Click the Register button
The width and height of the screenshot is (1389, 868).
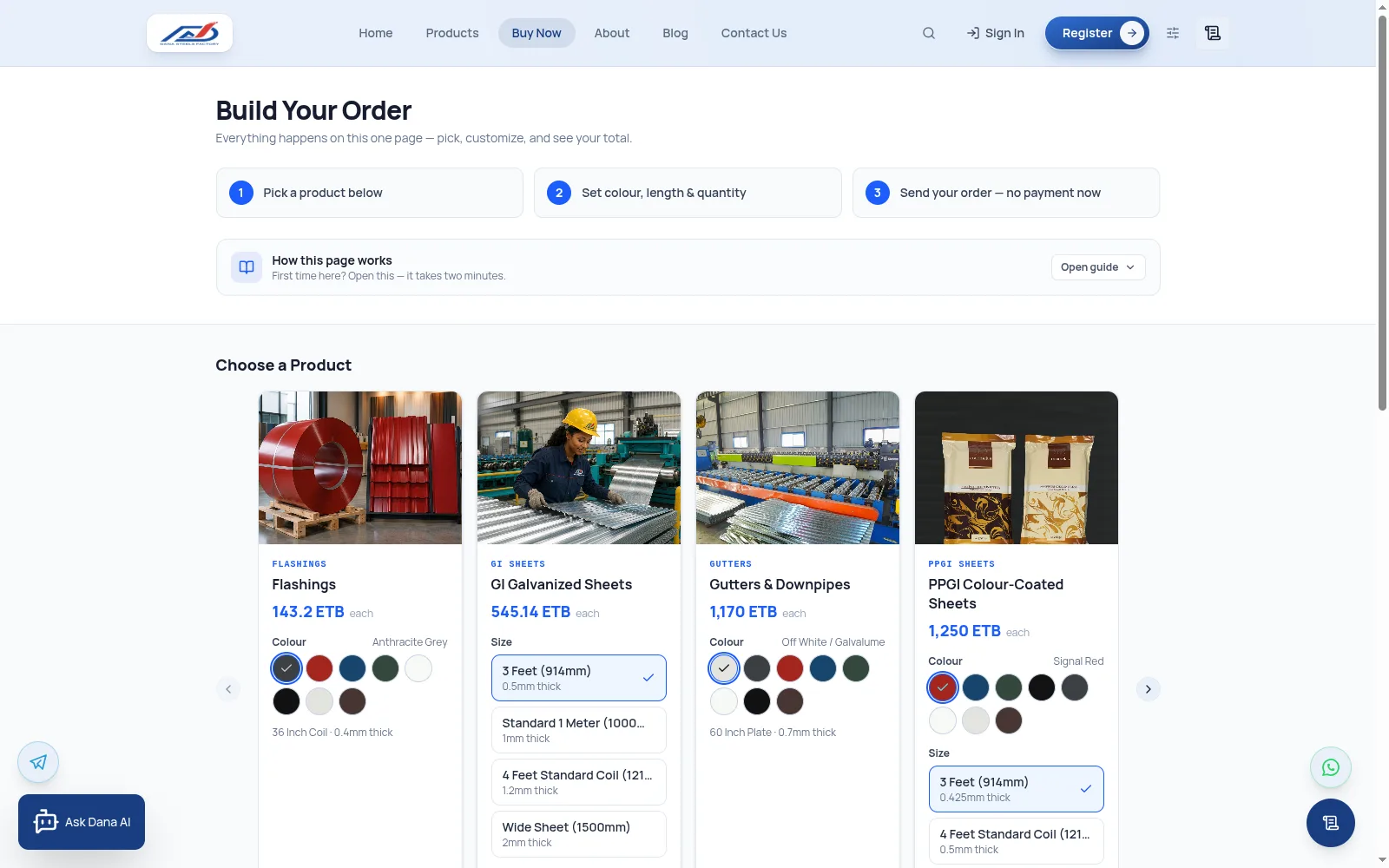click(x=1097, y=33)
